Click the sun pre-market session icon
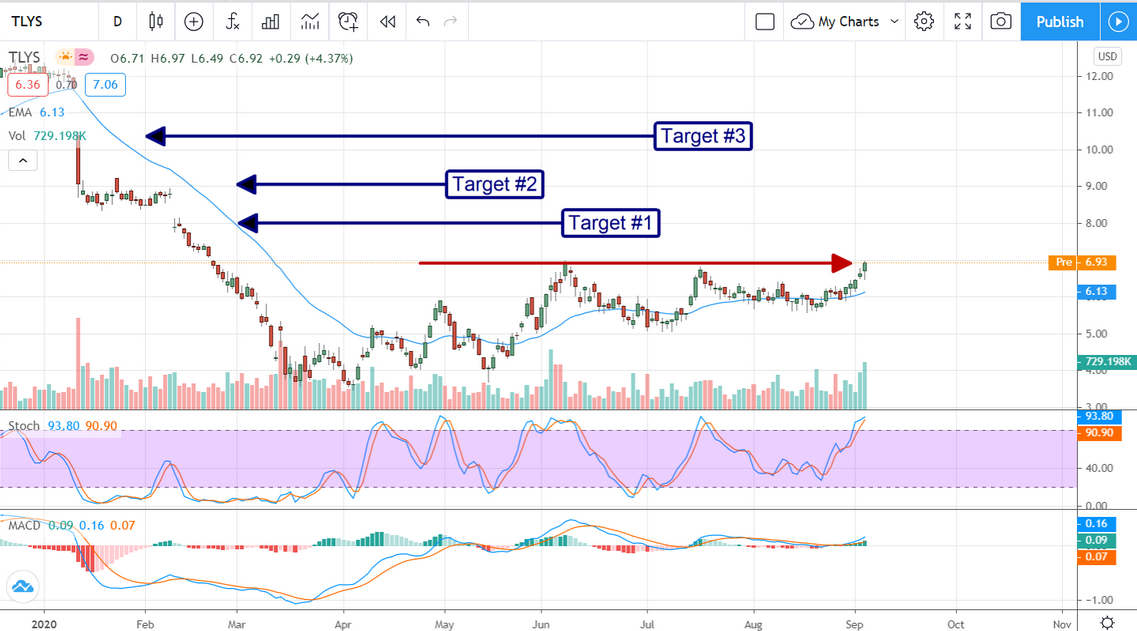Screen dimensions: 1137x631 [x=65, y=57]
